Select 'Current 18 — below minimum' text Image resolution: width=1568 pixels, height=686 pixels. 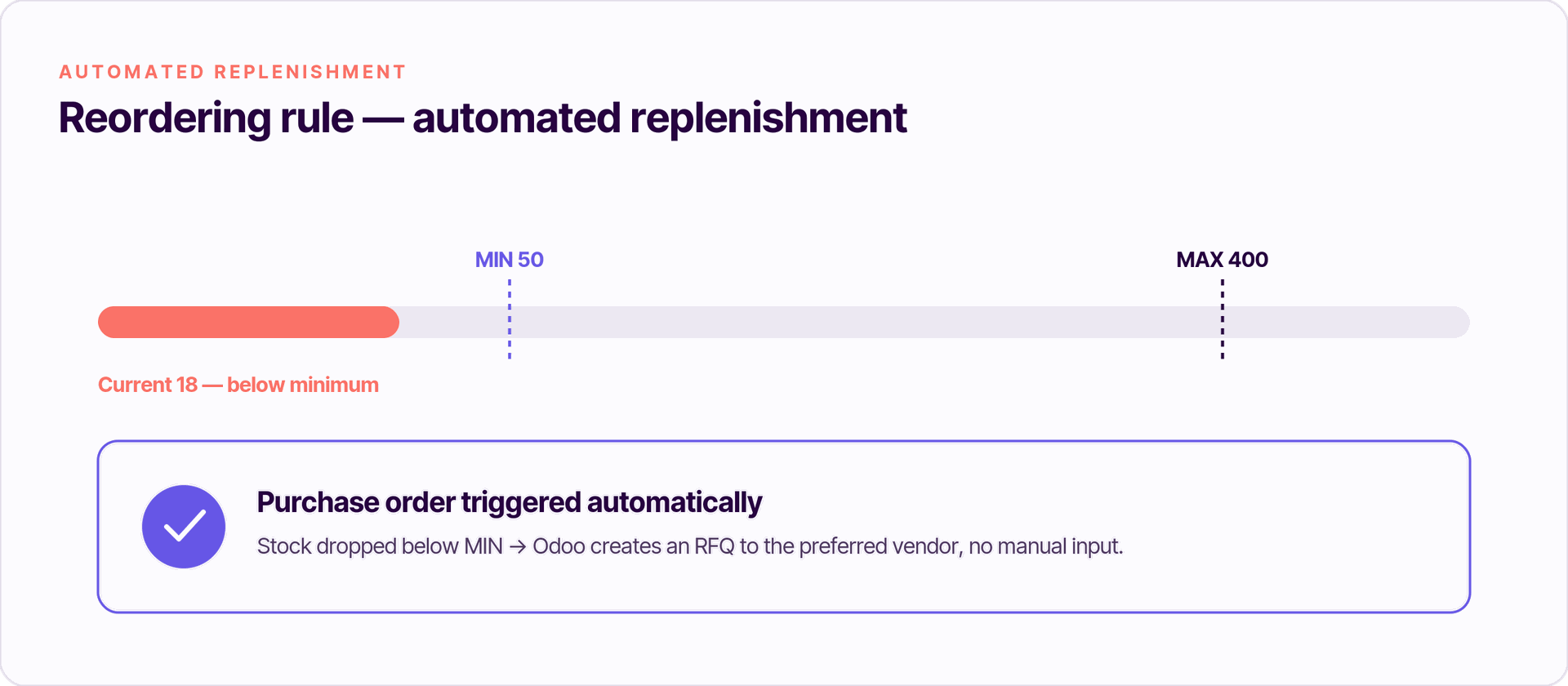(x=238, y=385)
